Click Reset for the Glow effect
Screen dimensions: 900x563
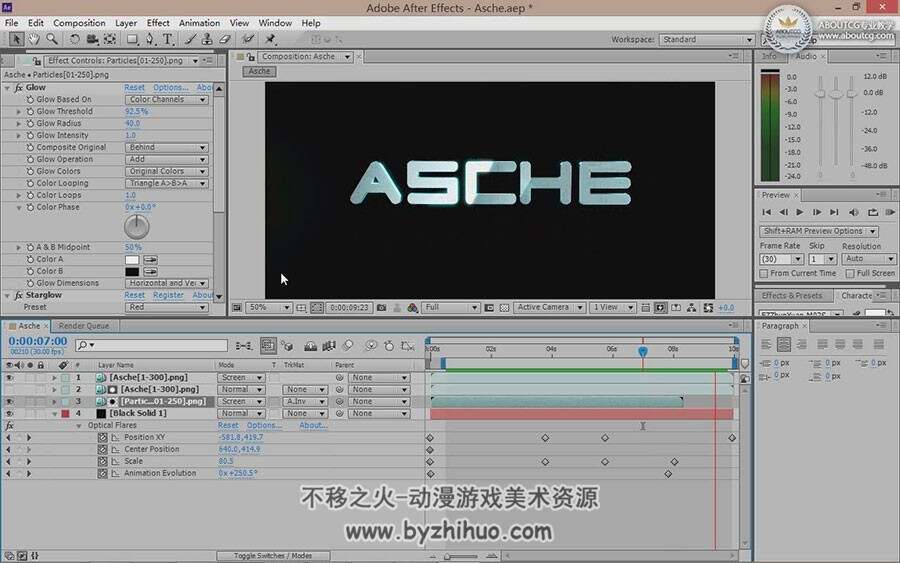[134, 87]
